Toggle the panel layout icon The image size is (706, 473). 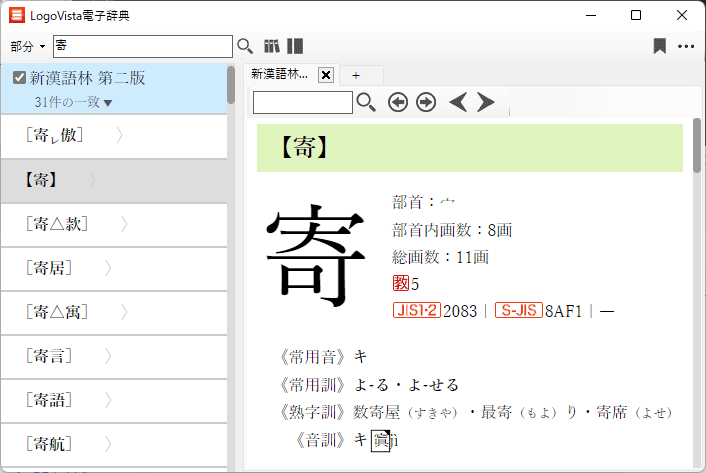point(295,46)
